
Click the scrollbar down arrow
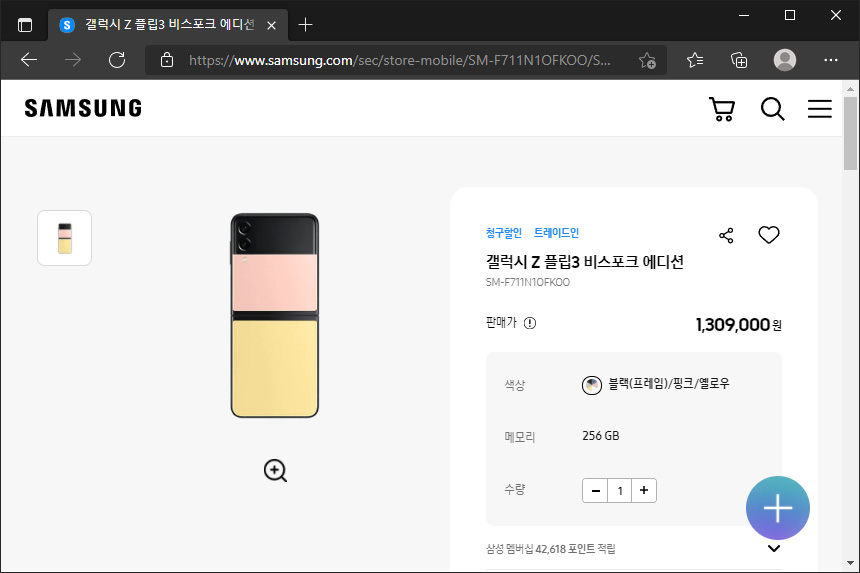click(850, 563)
